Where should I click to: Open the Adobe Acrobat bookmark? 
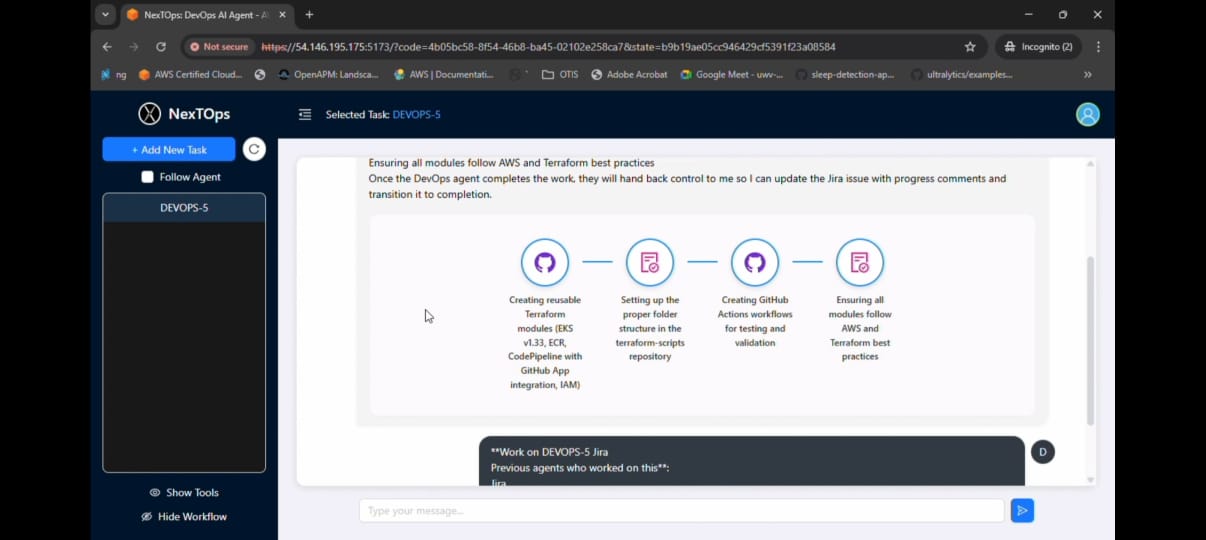pos(629,74)
